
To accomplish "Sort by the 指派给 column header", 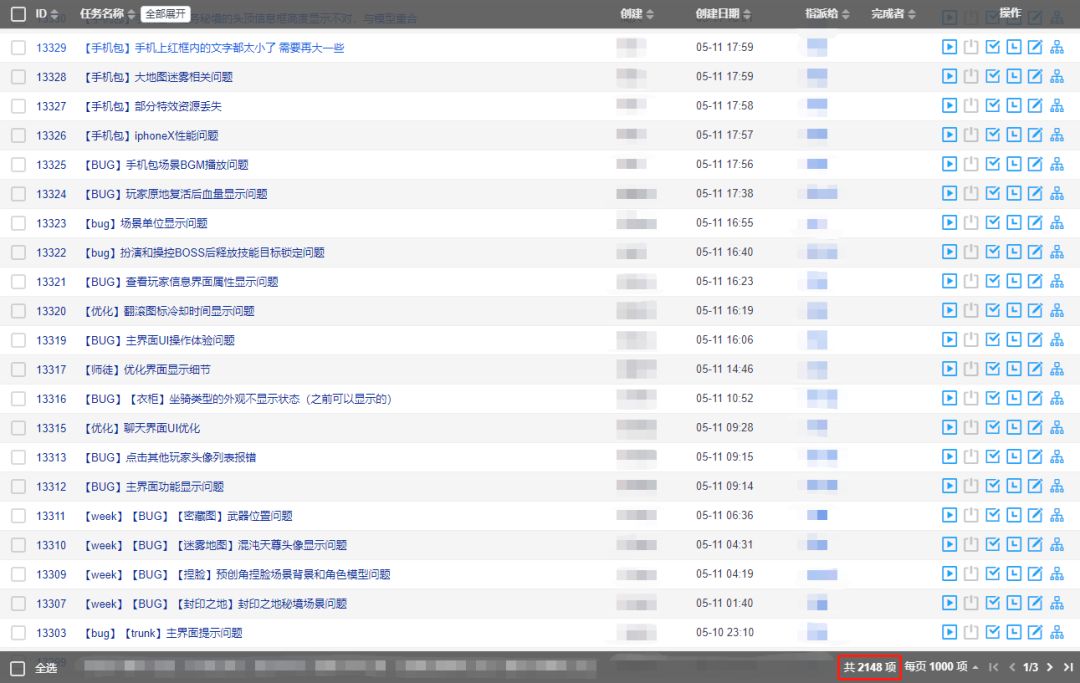I will click(x=827, y=14).
